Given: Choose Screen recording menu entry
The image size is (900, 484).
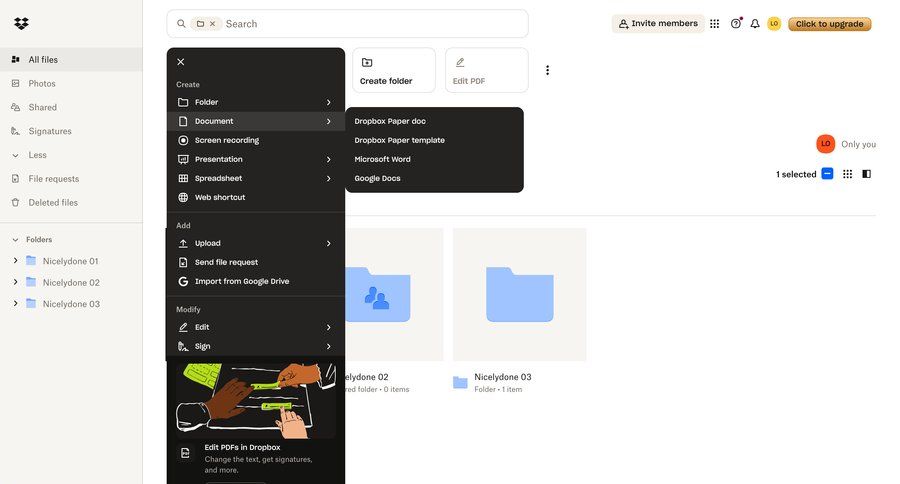Looking at the screenshot, I should point(255,140).
